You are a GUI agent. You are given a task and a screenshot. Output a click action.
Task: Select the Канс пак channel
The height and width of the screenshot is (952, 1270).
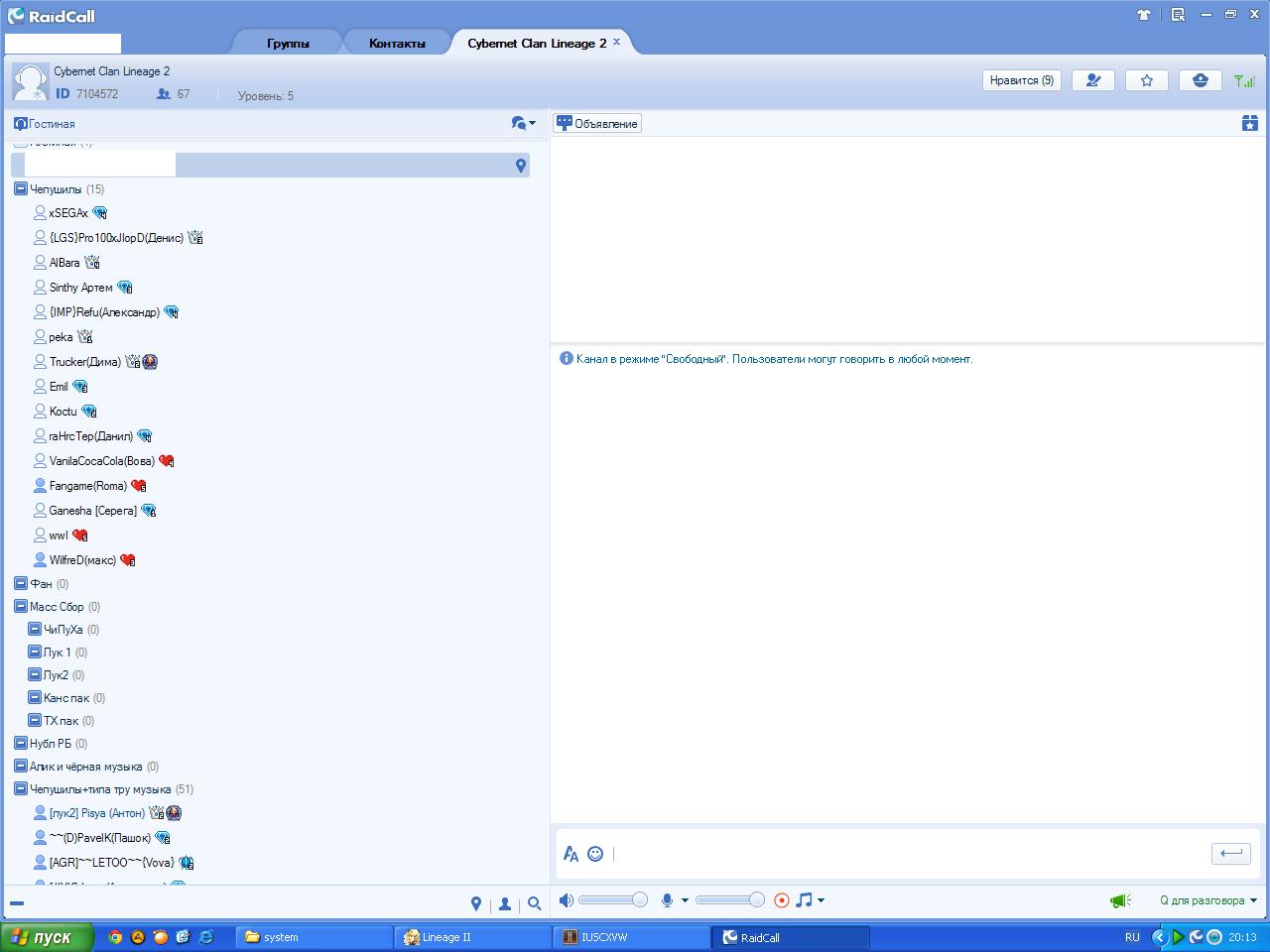[x=66, y=698]
